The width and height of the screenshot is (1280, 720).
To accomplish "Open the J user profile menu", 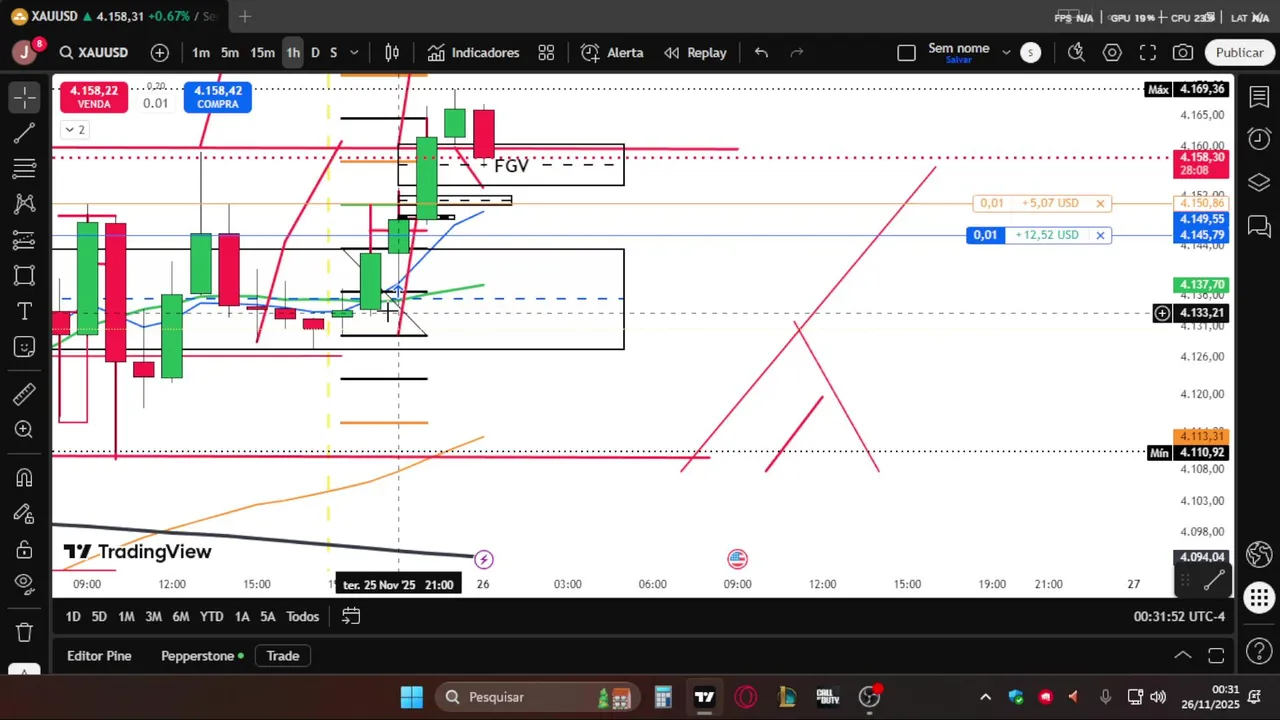I will click(24, 53).
